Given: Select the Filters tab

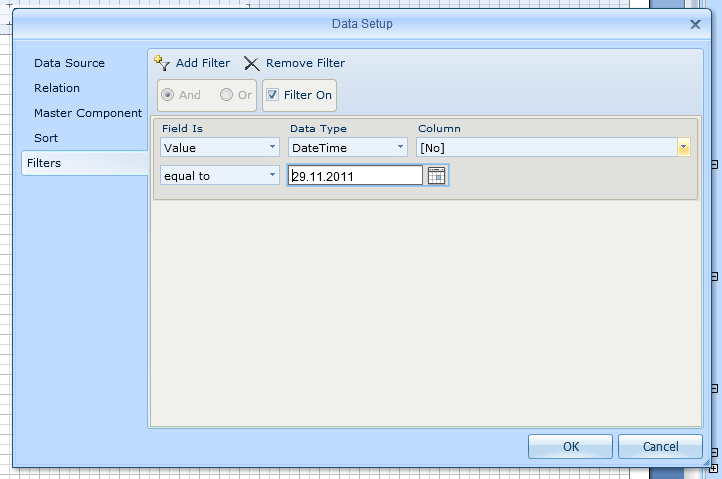Looking at the screenshot, I should point(85,163).
